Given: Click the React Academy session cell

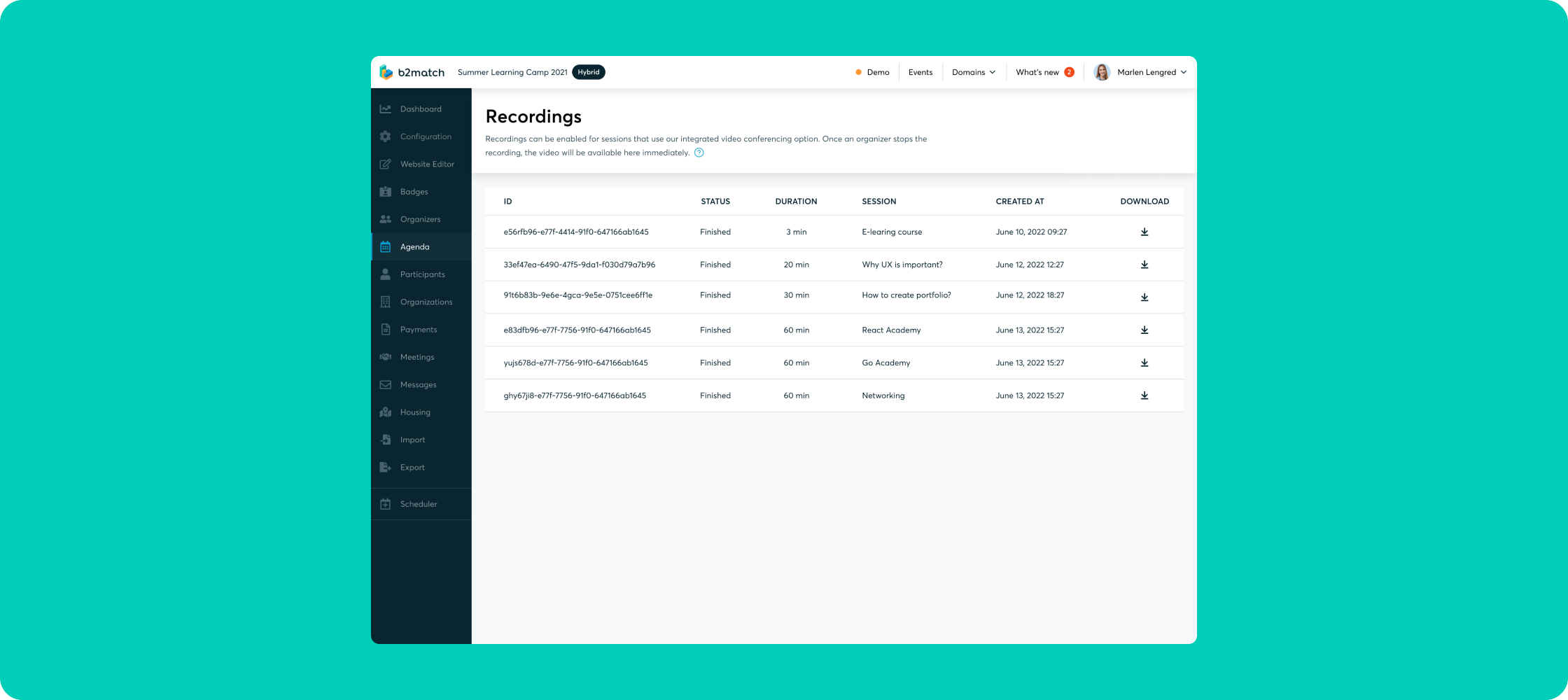Looking at the screenshot, I should click(891, 330).
